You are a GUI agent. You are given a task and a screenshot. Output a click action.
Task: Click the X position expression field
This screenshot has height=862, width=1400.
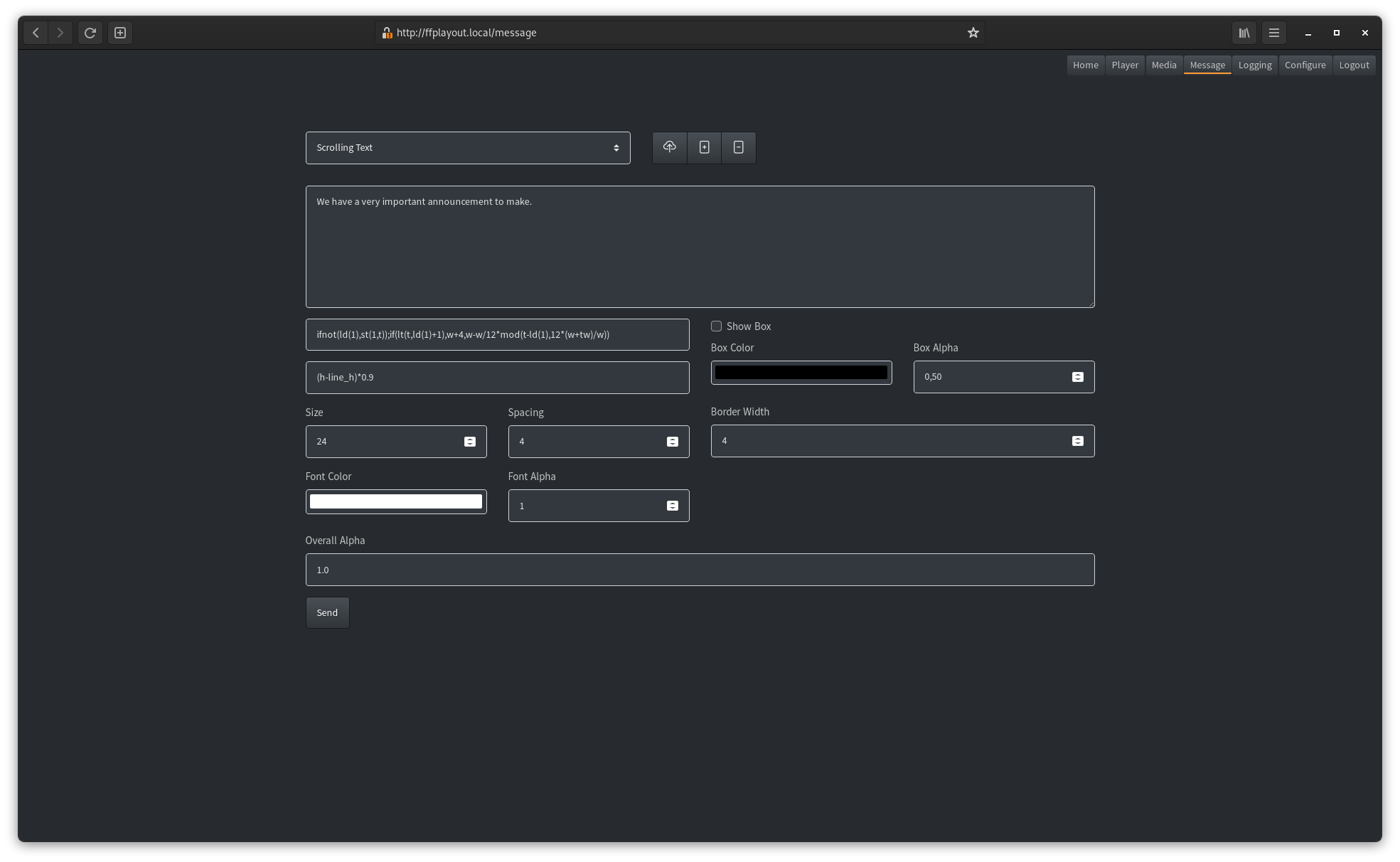click(x=498, y=334)
